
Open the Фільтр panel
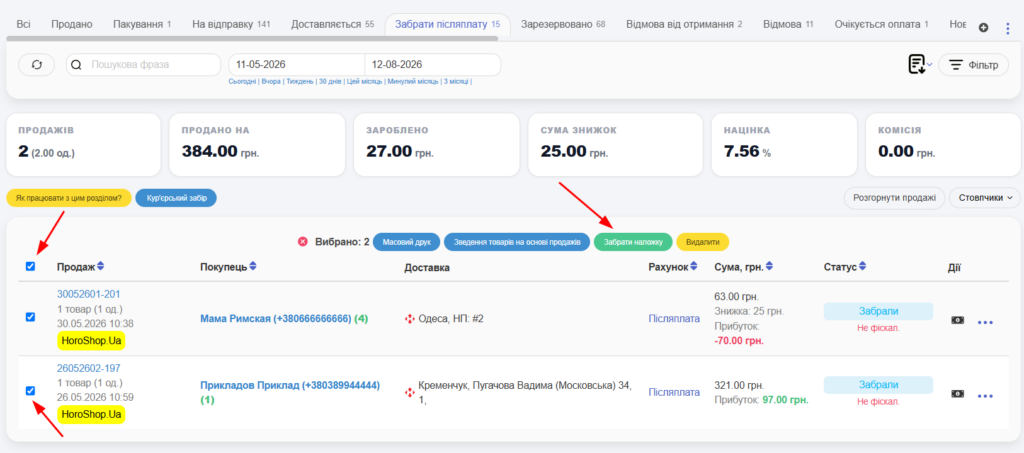tap(973, 65)
